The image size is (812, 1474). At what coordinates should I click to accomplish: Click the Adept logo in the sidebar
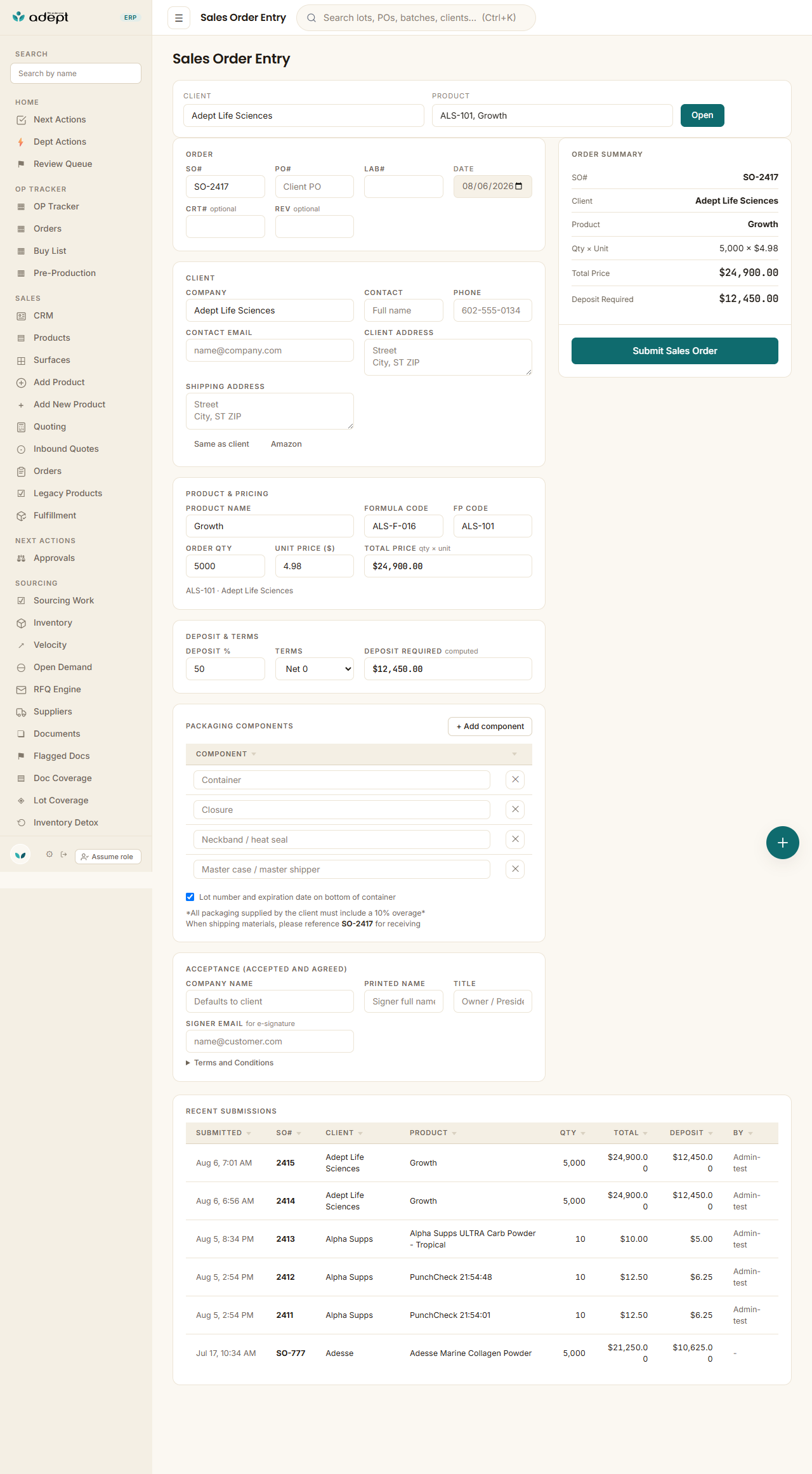pyautogui.click(x=41, y=17)
